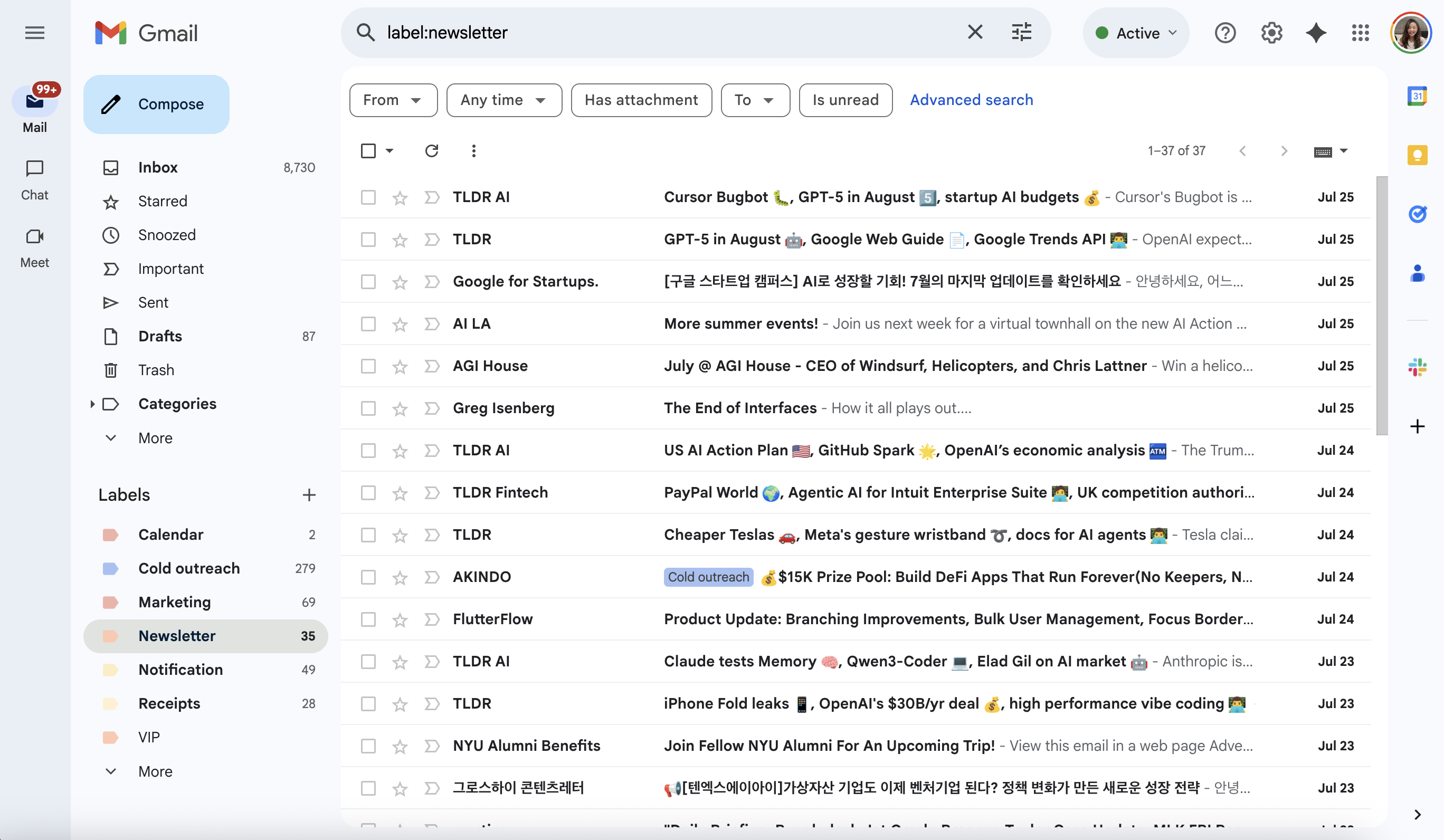Click the email list vertical scrollbar

1382,306
